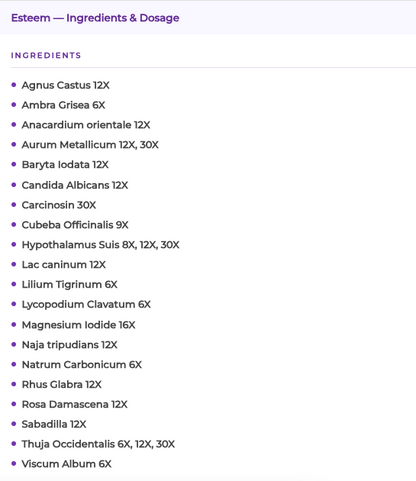Select the Ambra Grisea 6X entry
Viewport: 416px width, 481px height.
point(63,105)
